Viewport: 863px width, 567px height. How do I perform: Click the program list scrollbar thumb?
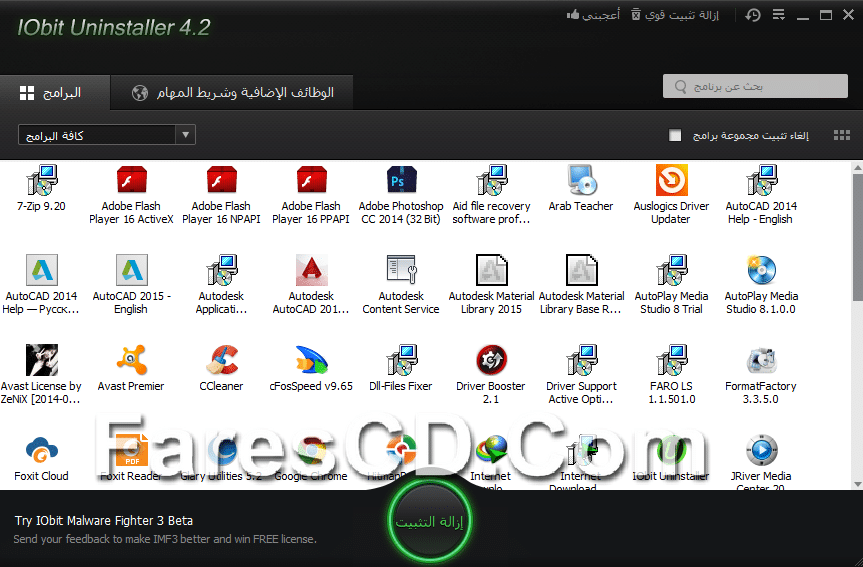coord(857,237)
